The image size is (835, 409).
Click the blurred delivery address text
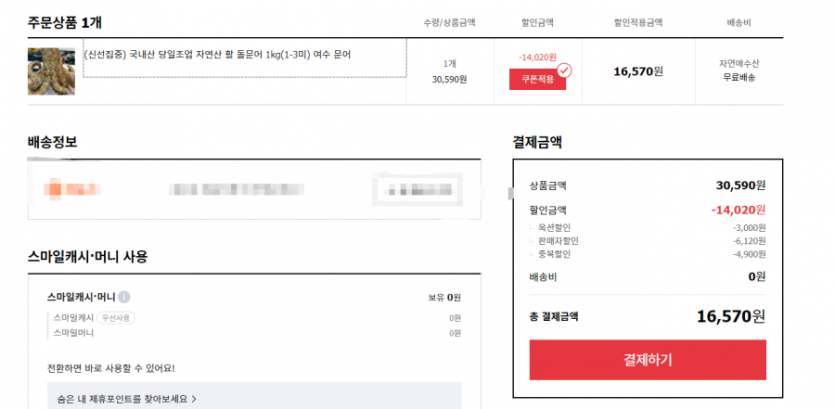(242, 188)
